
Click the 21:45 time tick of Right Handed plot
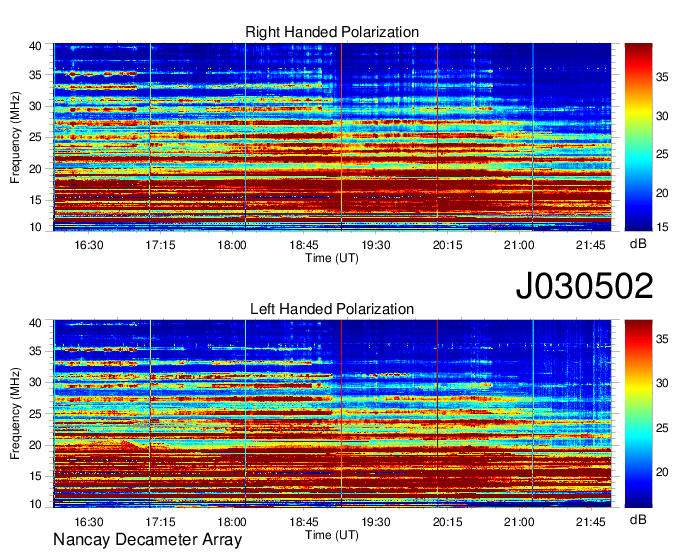click(x=591, y=245)
